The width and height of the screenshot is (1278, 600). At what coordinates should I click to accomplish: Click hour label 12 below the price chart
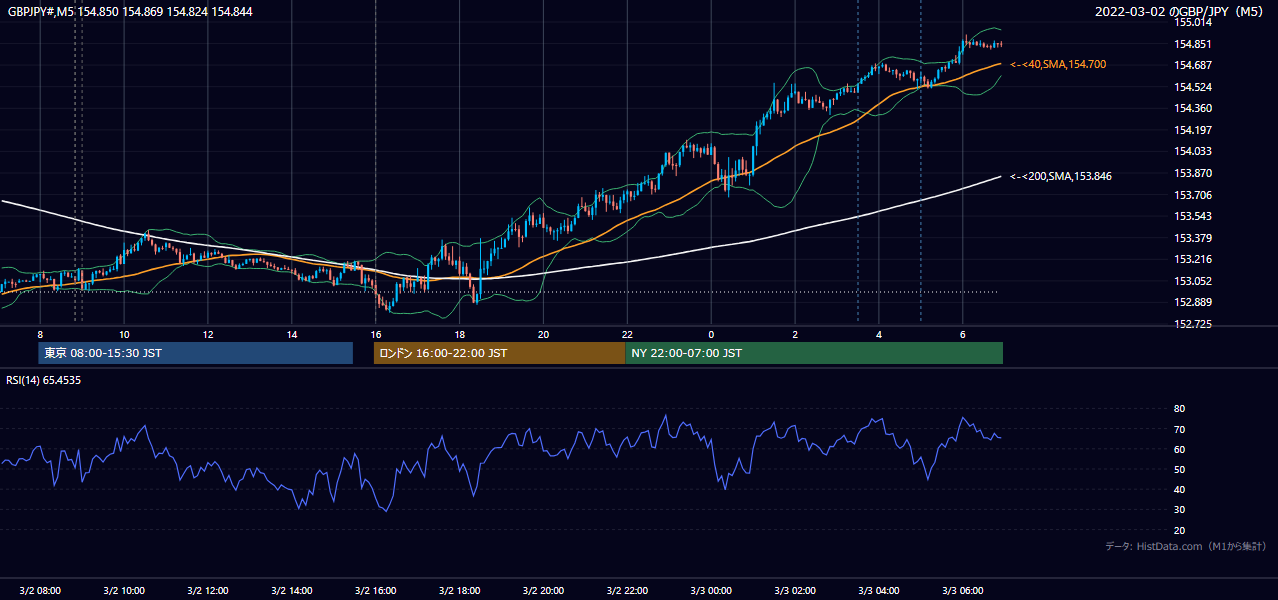(208, 334)
